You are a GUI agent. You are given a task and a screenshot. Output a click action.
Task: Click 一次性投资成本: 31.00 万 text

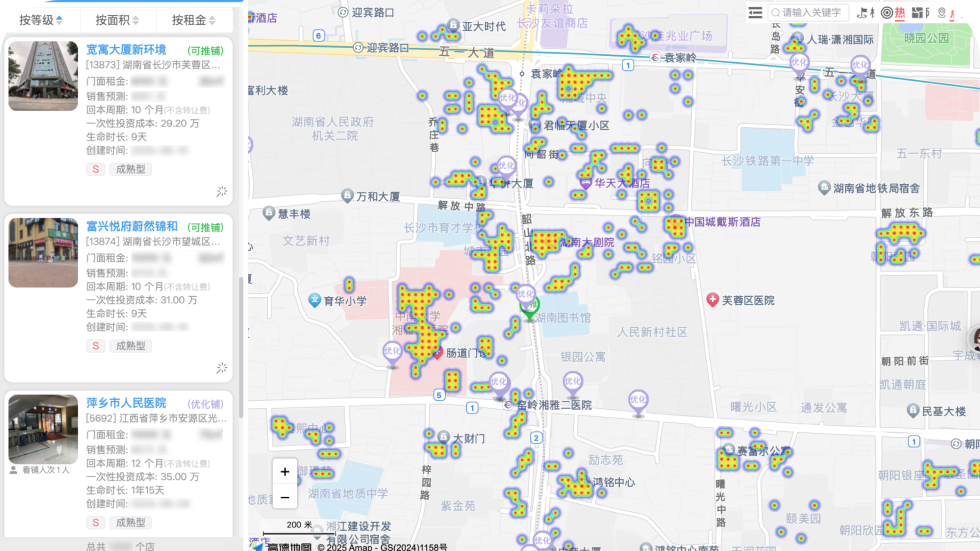click(141, 300)
